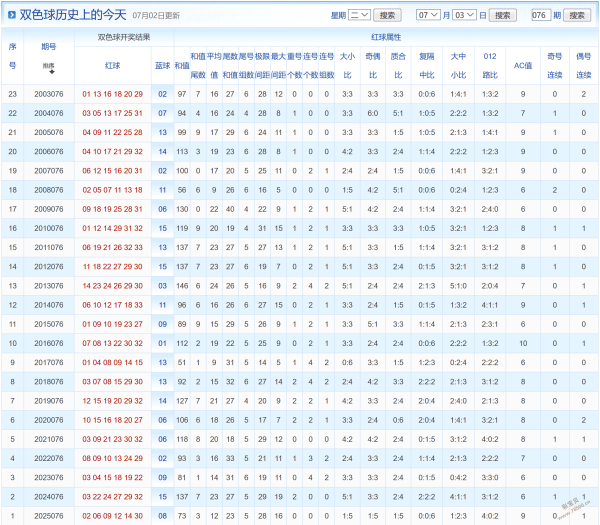
Task: Click the blue arrow icon beside the title
Action: click(x=11, y=15)
